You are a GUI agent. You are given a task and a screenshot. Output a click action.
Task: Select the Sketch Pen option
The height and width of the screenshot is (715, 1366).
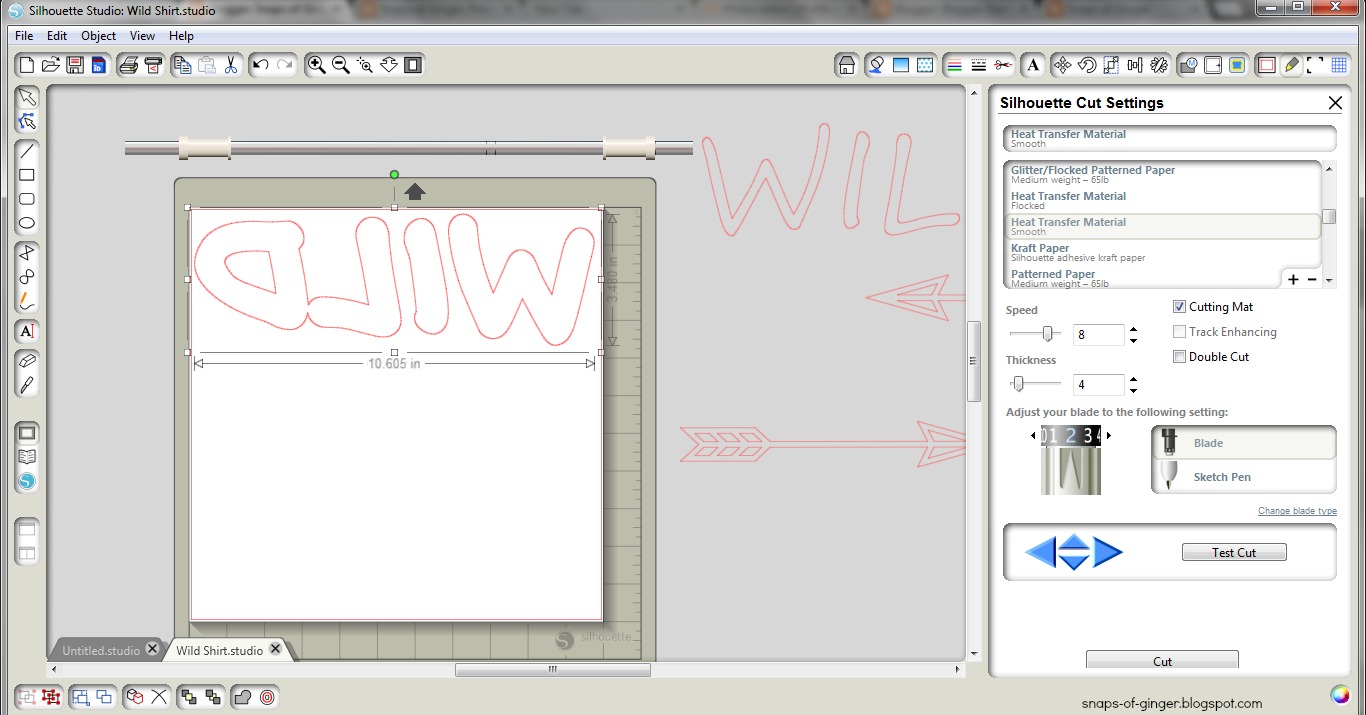pos(1244,477)
